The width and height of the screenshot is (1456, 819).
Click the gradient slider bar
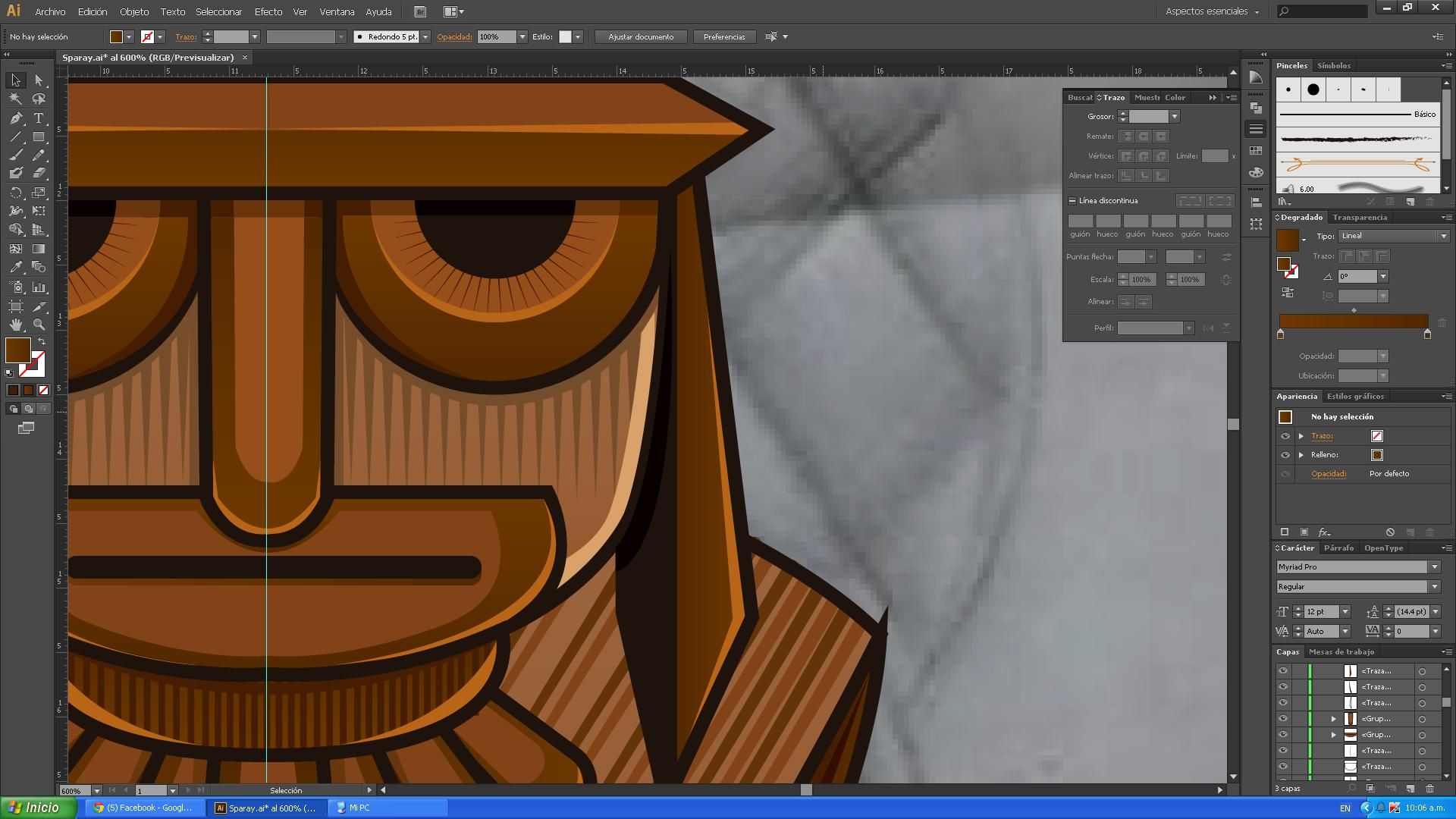(x=1353, y=322)
